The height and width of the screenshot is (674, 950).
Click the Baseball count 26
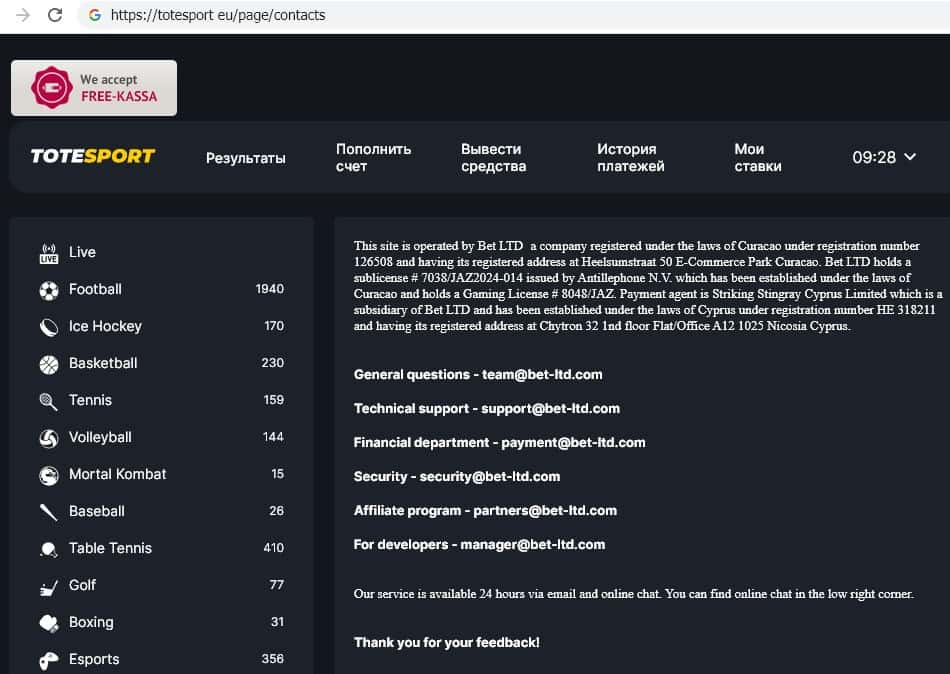[x=276, y=511]
